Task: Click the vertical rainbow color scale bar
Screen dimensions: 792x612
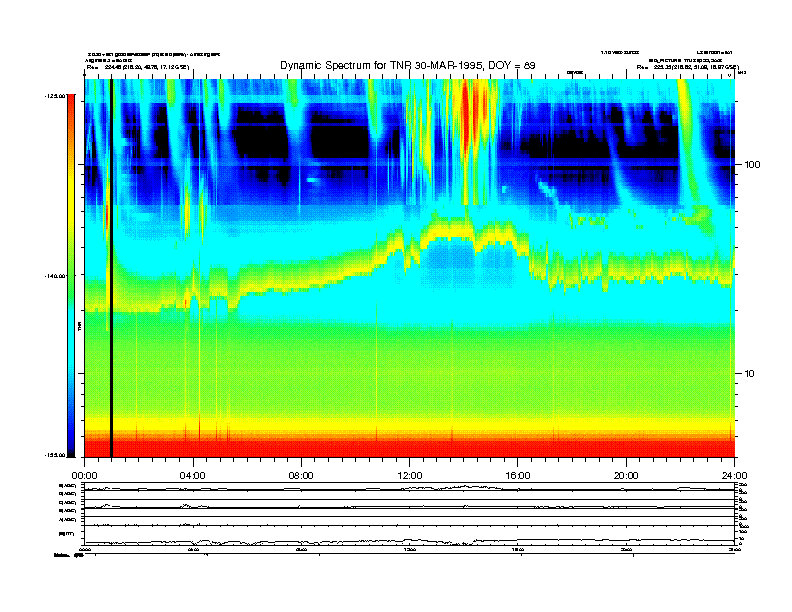Action: pyautogui.click(x=71, y=276)
